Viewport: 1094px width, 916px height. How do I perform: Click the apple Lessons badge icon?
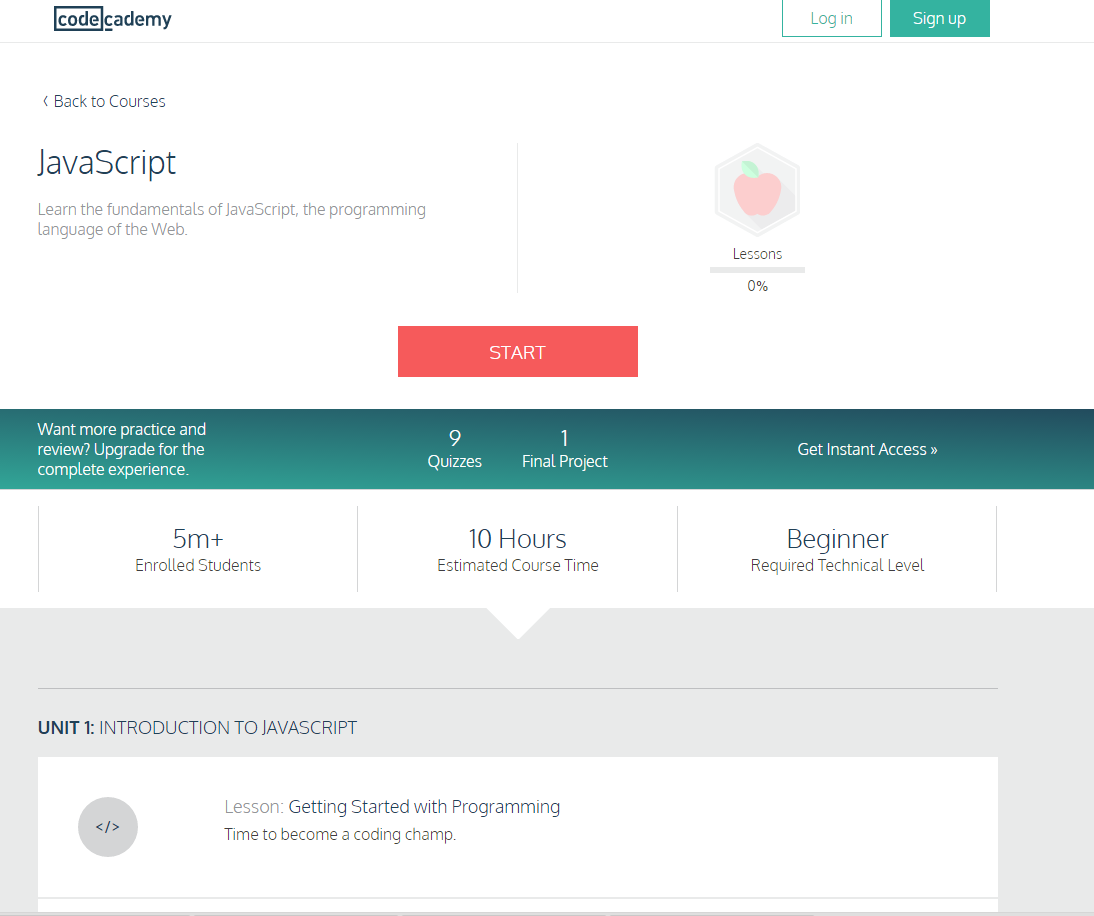point(757,190)
